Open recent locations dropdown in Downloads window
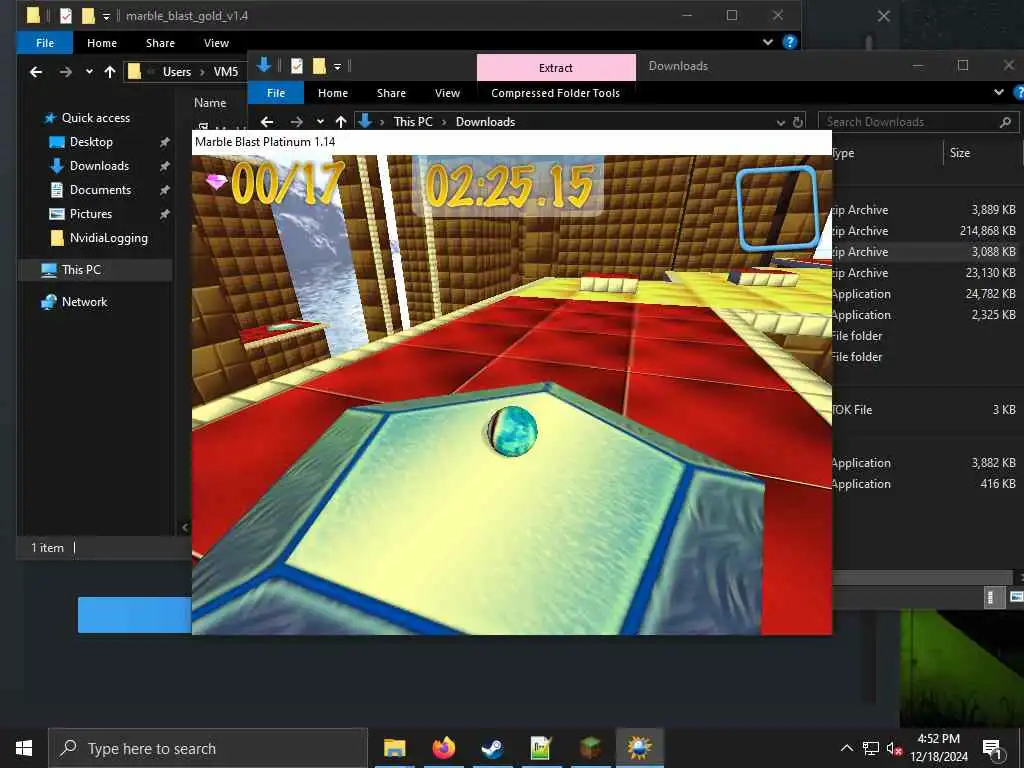 click(320, 122)
